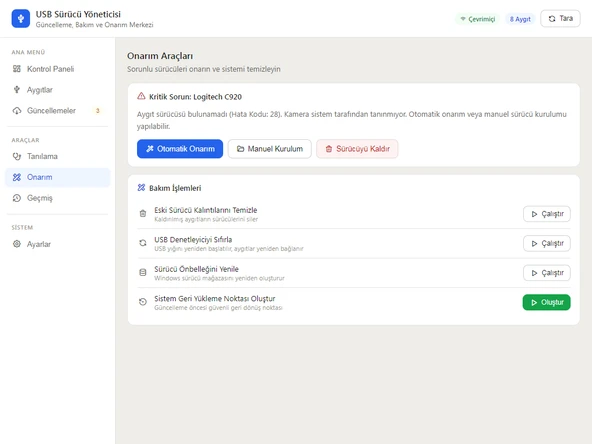Click the Tanılama stethoscope icon
This screenshot has width=592, height=444.
point(17,156)
